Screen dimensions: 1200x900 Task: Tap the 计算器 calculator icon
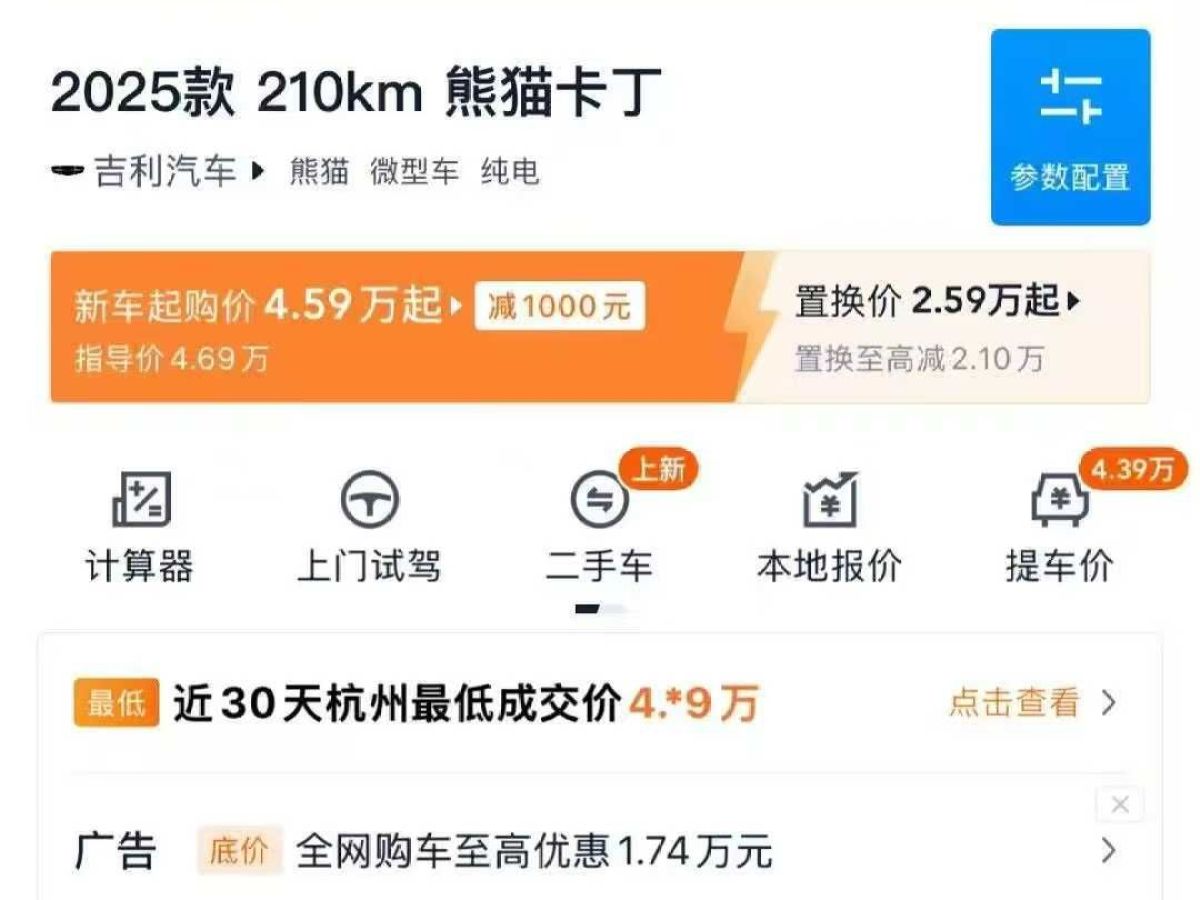141,500
